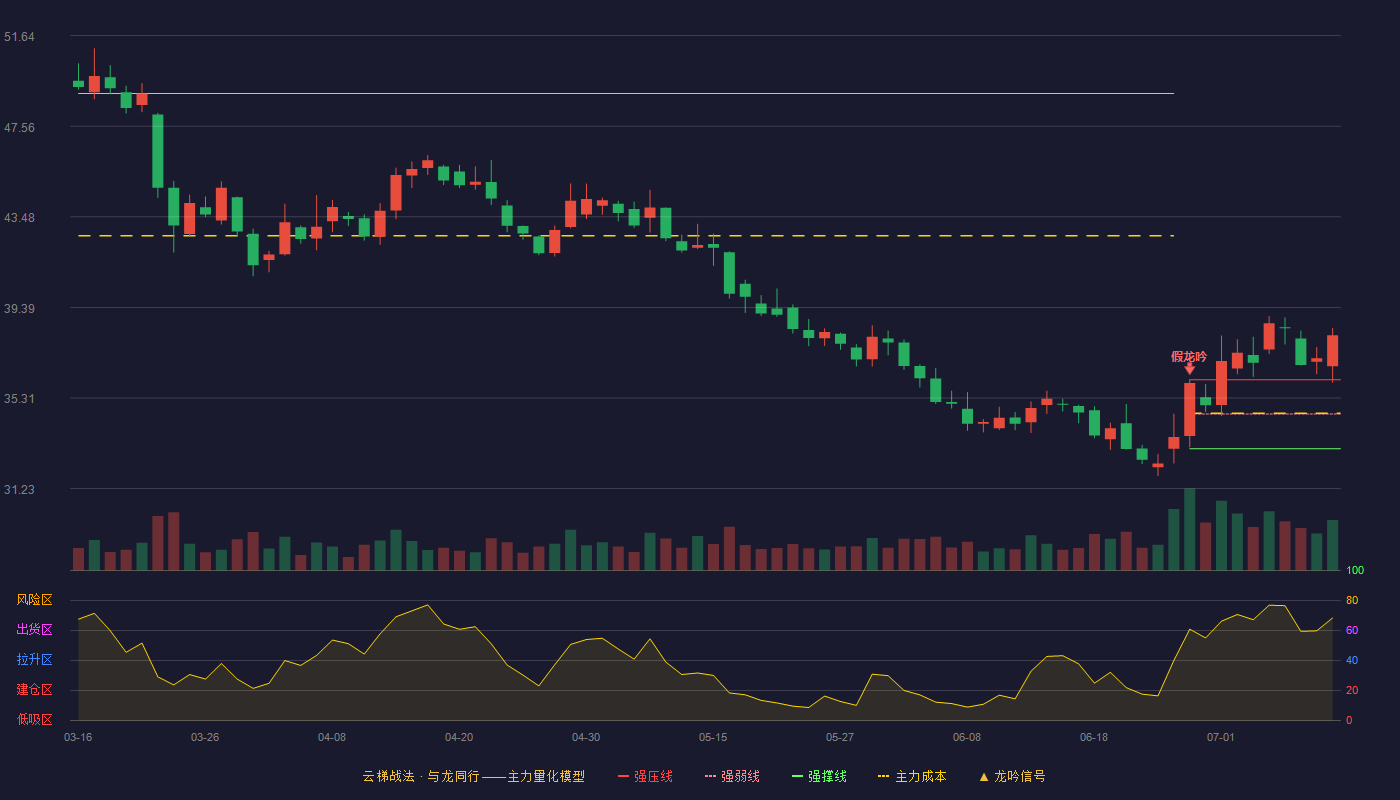Click the 假龙吟 arrow marker on chart
This screenshot has width=1400, height=800.
[1189, 370]
